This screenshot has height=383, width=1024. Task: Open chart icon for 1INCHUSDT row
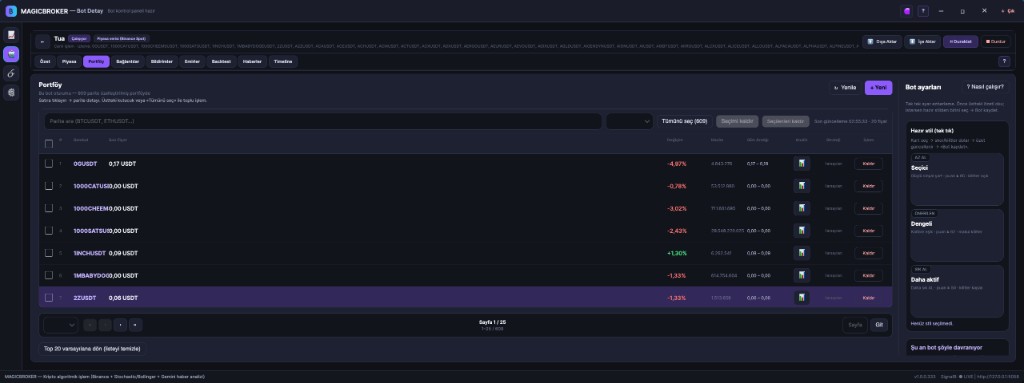click(801, 253)
